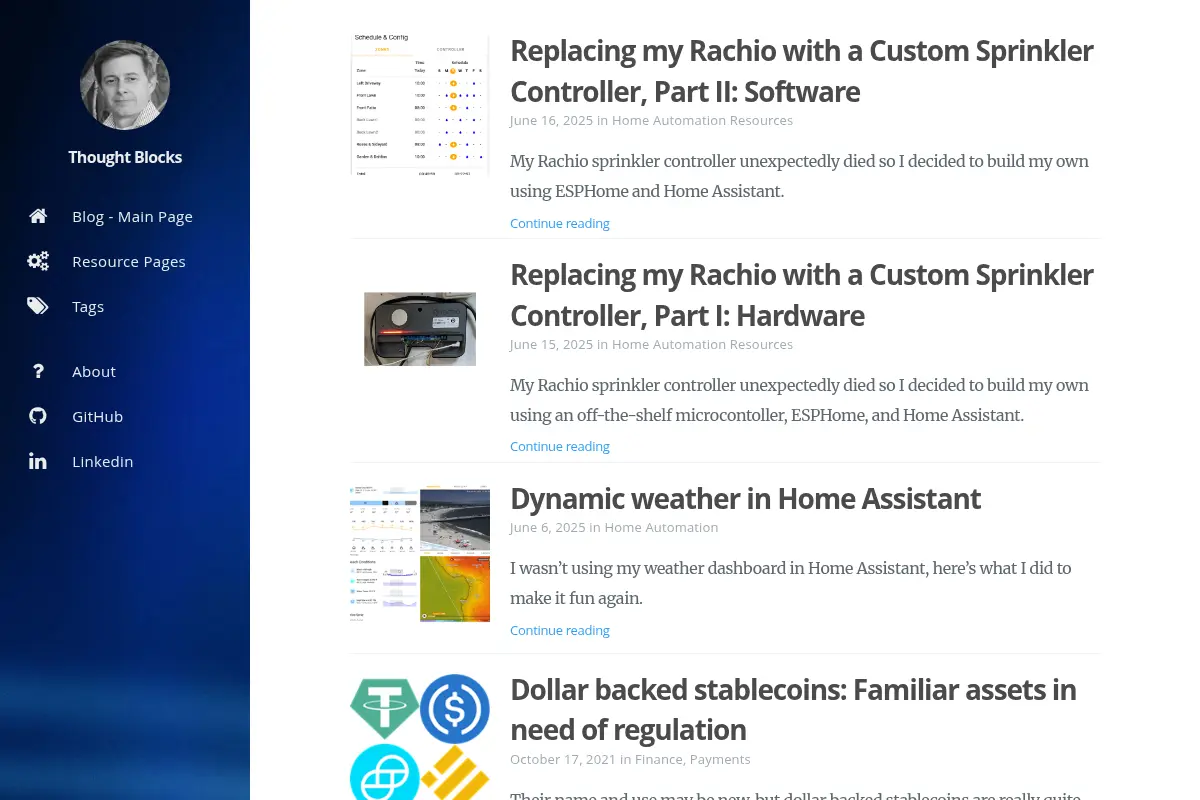Click the Thought Blocks site title
Image resolution: width=1200 pixels, height=800 pixels.
click(125, 157)
